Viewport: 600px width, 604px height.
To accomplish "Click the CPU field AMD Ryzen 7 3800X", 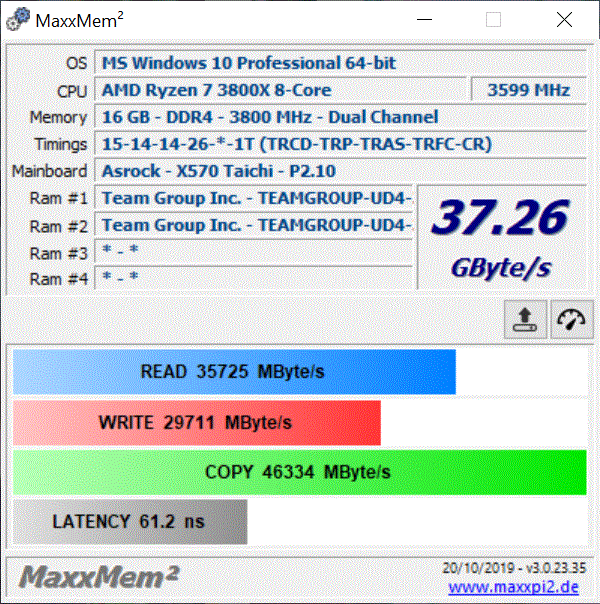I will [281, 90].
